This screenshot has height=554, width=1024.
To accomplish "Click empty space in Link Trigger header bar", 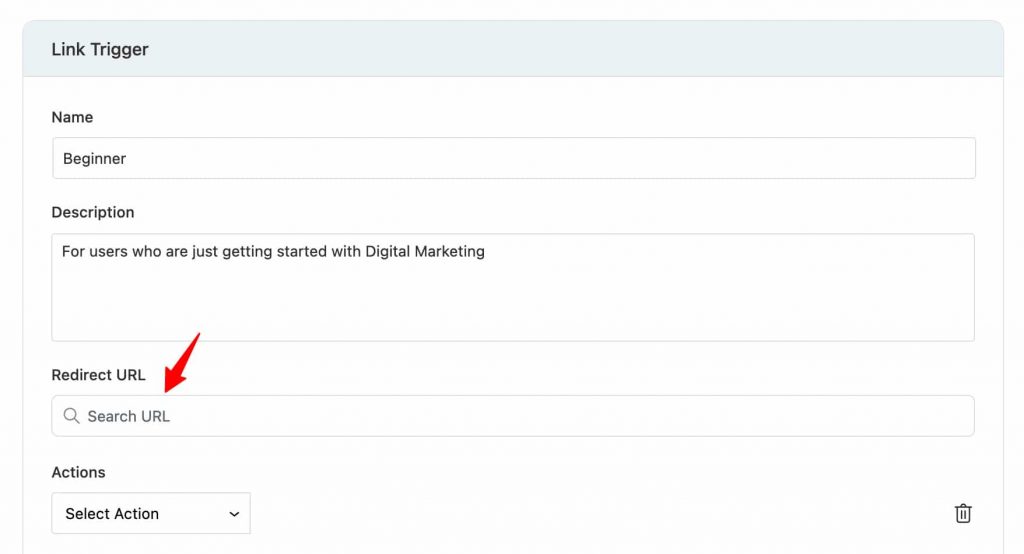I will (x=575, y=49).
